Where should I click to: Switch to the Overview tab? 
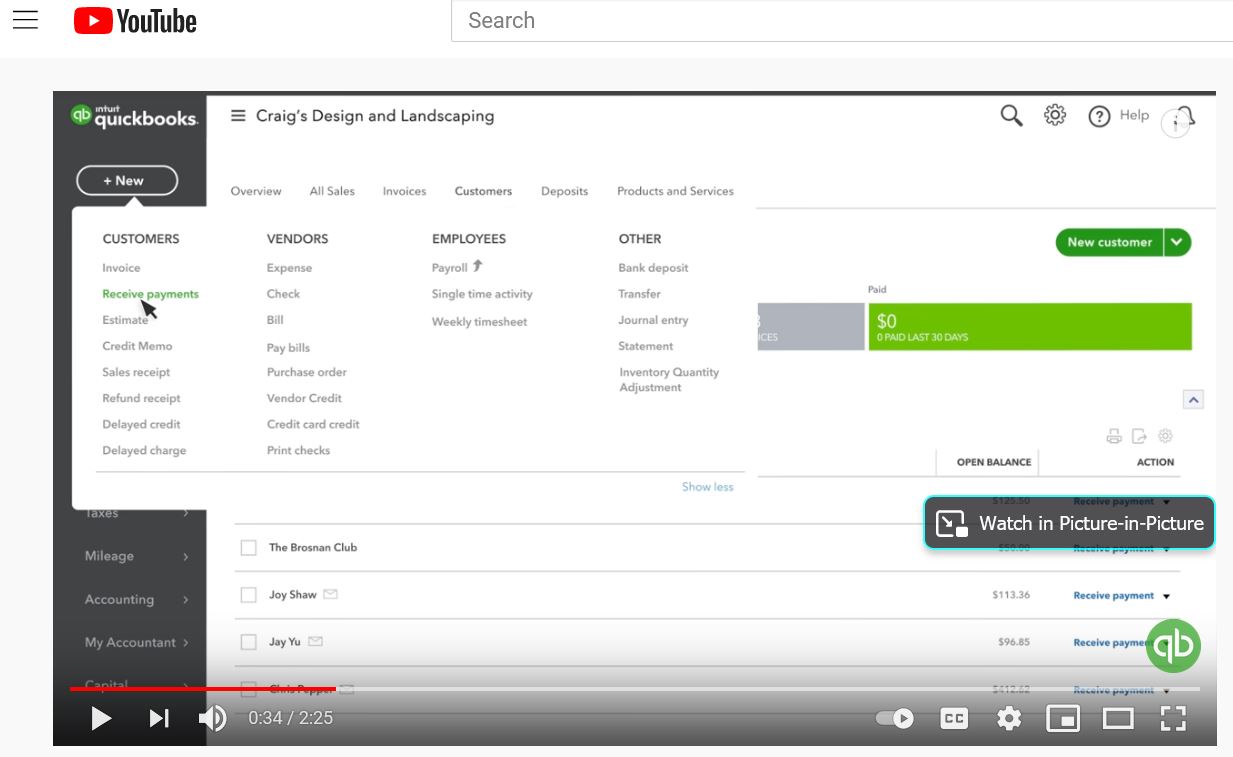[256, 191]
